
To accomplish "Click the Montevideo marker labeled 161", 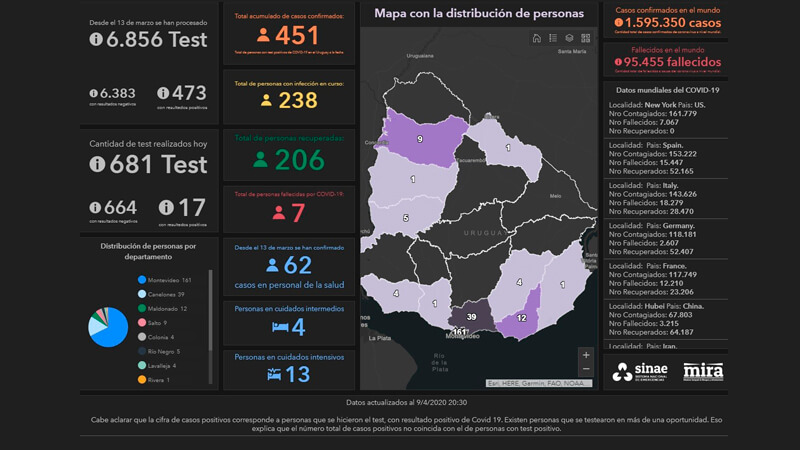I will [x=460, y=332].
